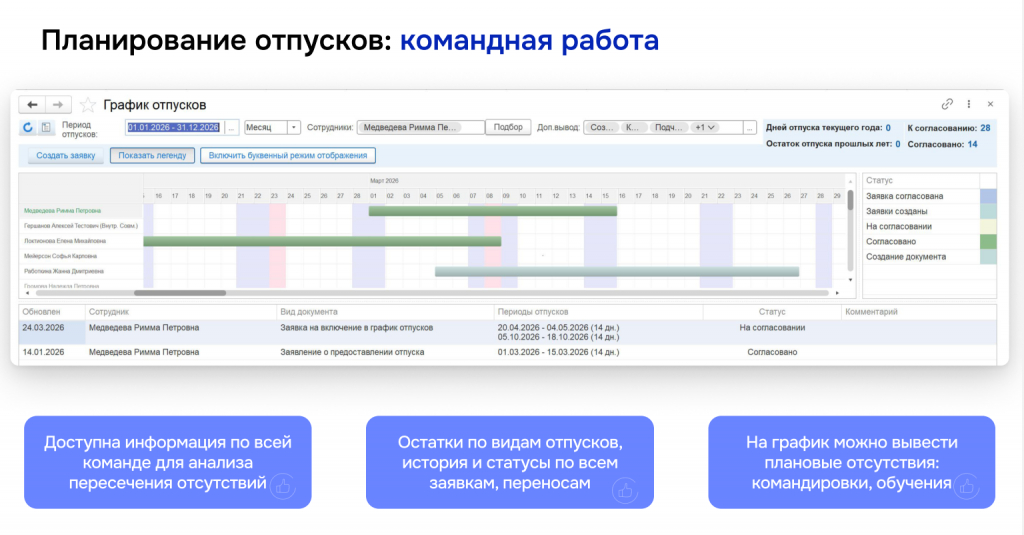Click the На согласовании status cell in the table
This screenshot has height=535, width=1024.
(x=772, y=328)
